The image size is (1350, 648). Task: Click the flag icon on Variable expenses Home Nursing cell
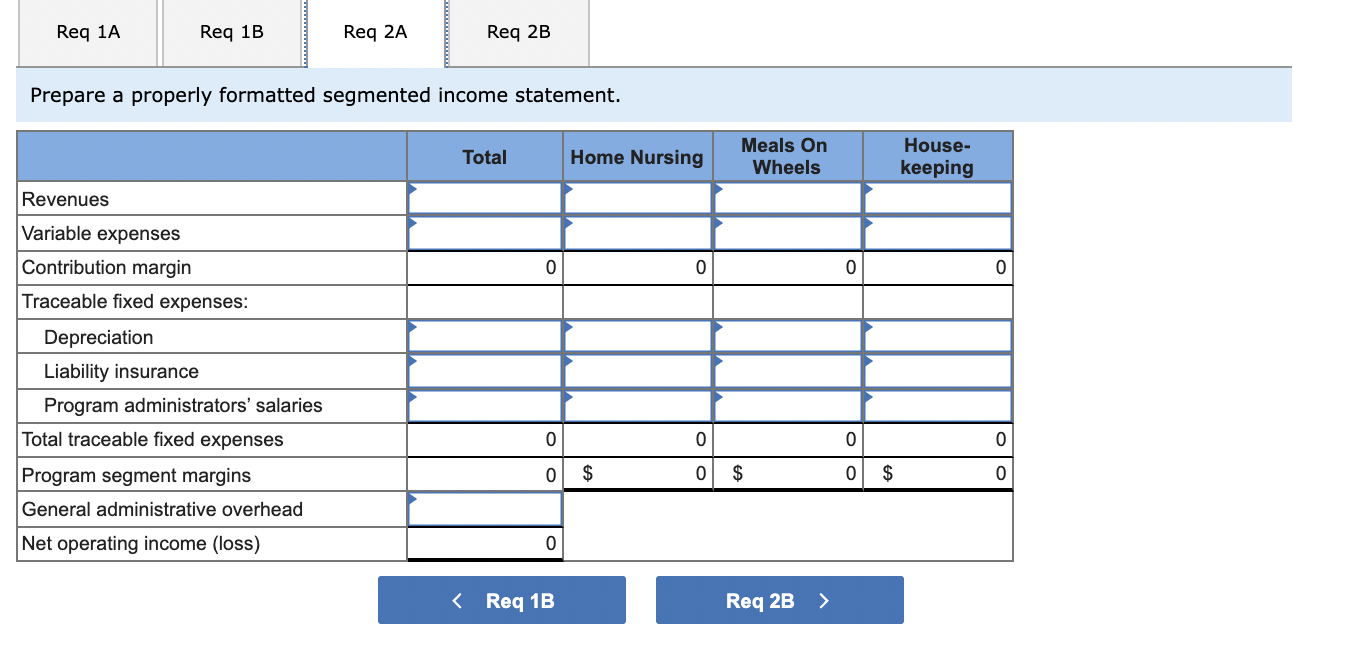(566, 226)
